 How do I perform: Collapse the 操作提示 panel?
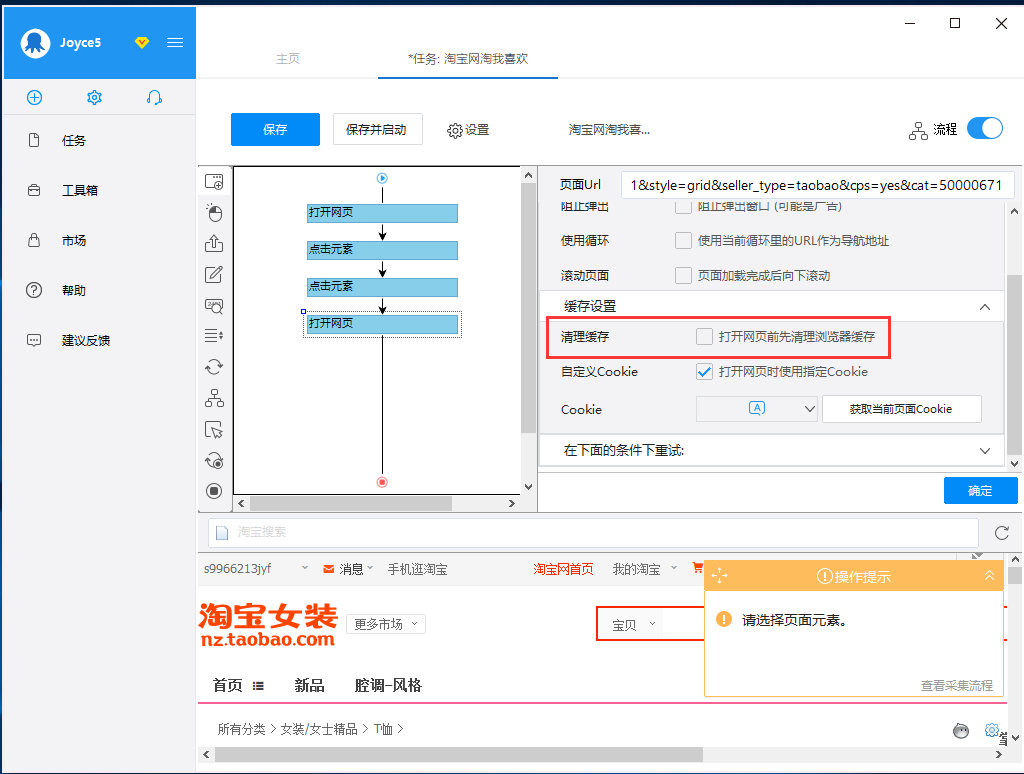989,575
